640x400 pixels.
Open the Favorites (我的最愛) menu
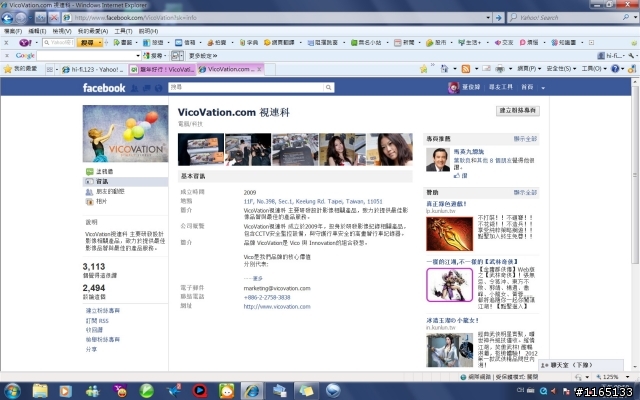[92, 31]
